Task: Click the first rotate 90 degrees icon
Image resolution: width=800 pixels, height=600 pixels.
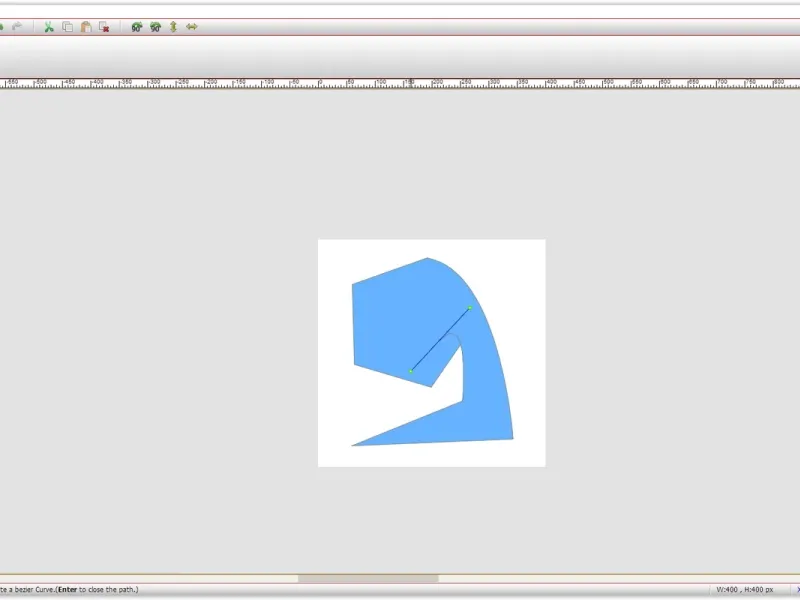Action: 137,27
